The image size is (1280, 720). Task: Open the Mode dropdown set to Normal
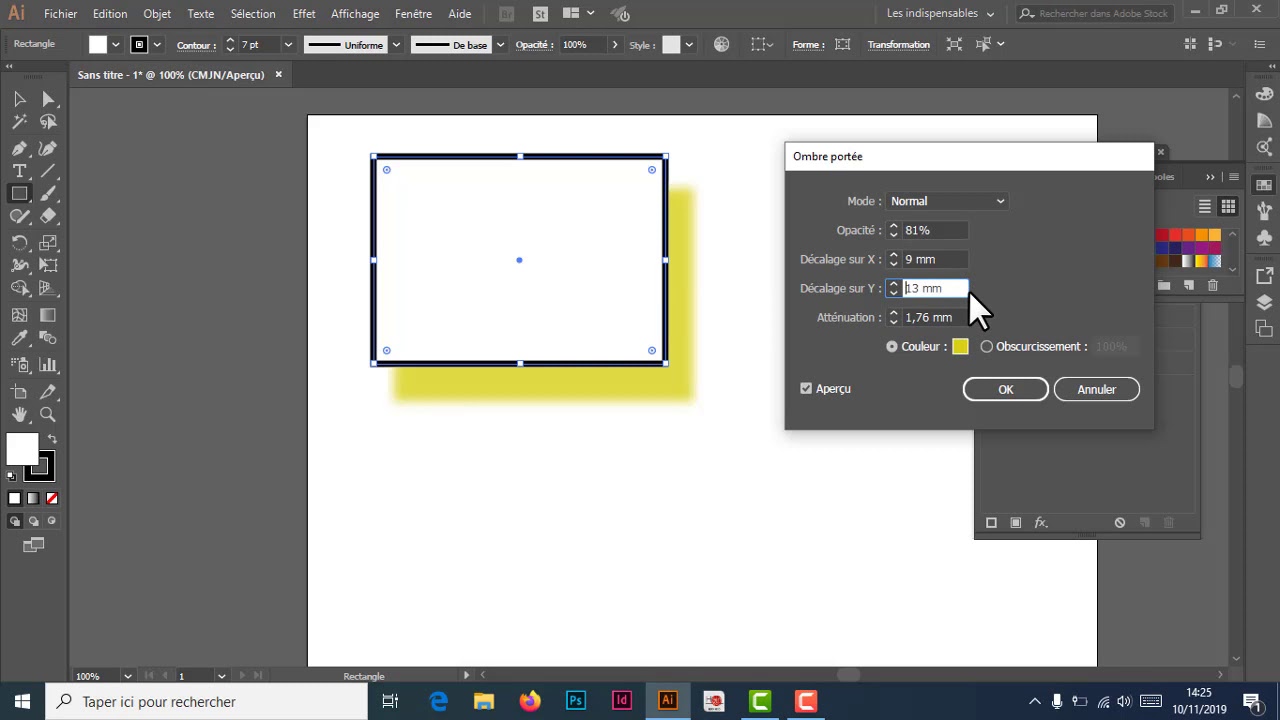point(947,201)
